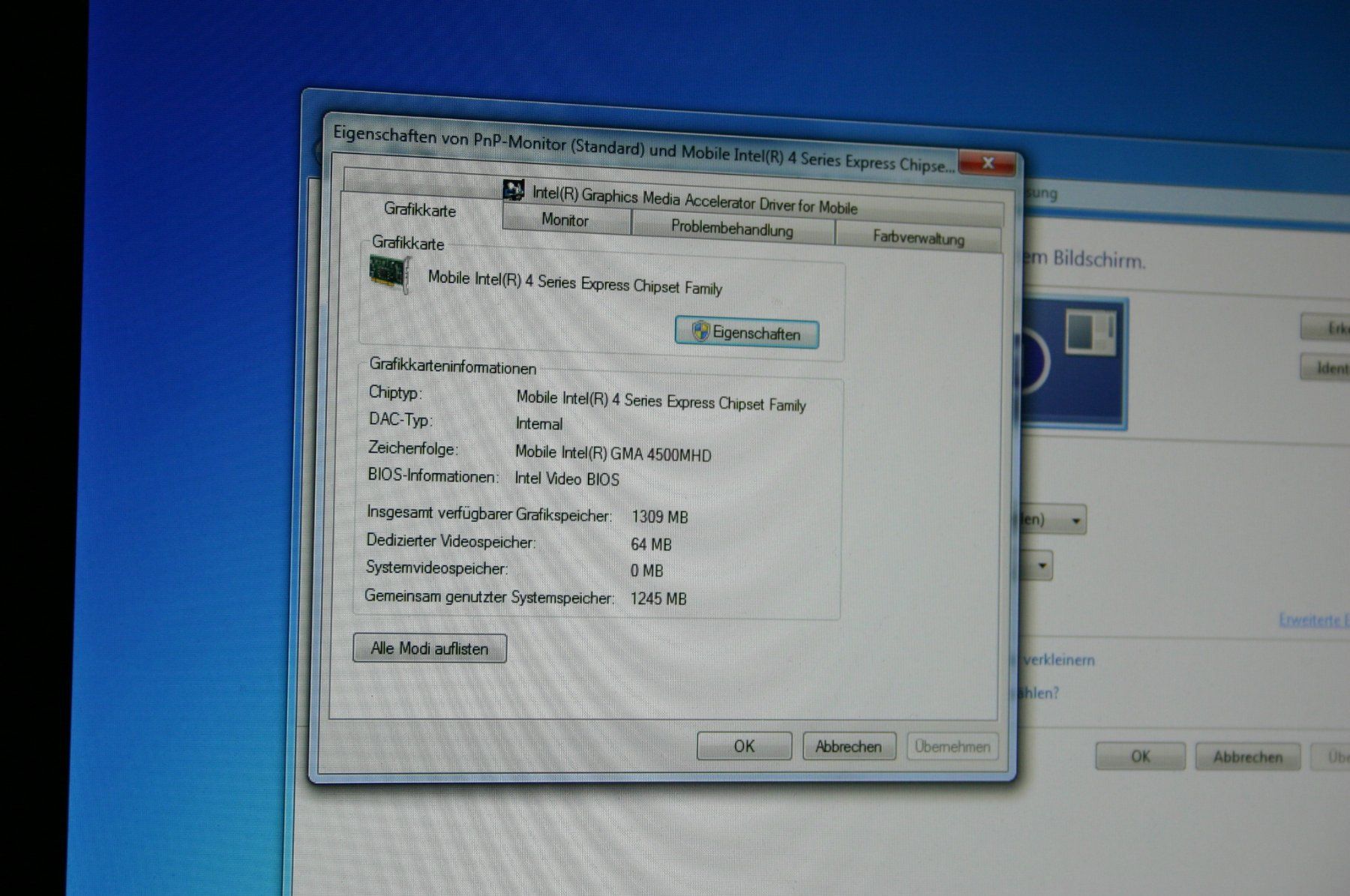Image resolution: width=1350 pixels, height=896 pixels.
Task: Select the DAC-Typ value Internal
Action: coord(538,424)
